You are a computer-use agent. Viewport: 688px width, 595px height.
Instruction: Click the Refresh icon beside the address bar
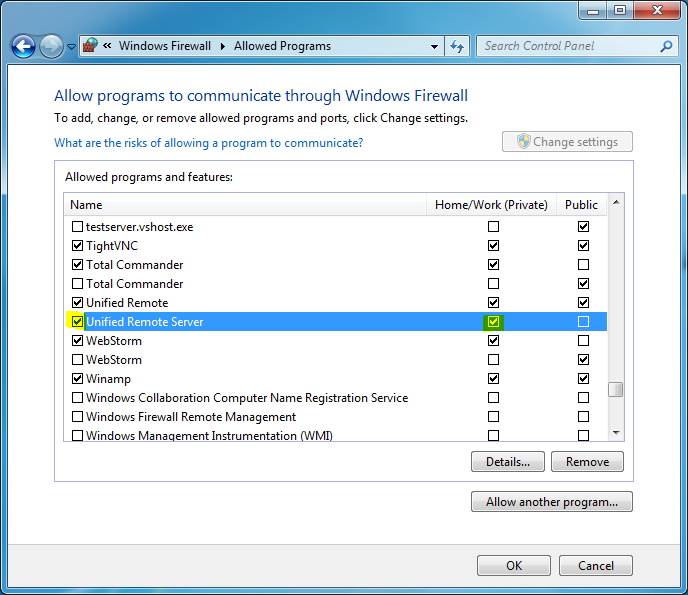(x=457, y=46)
